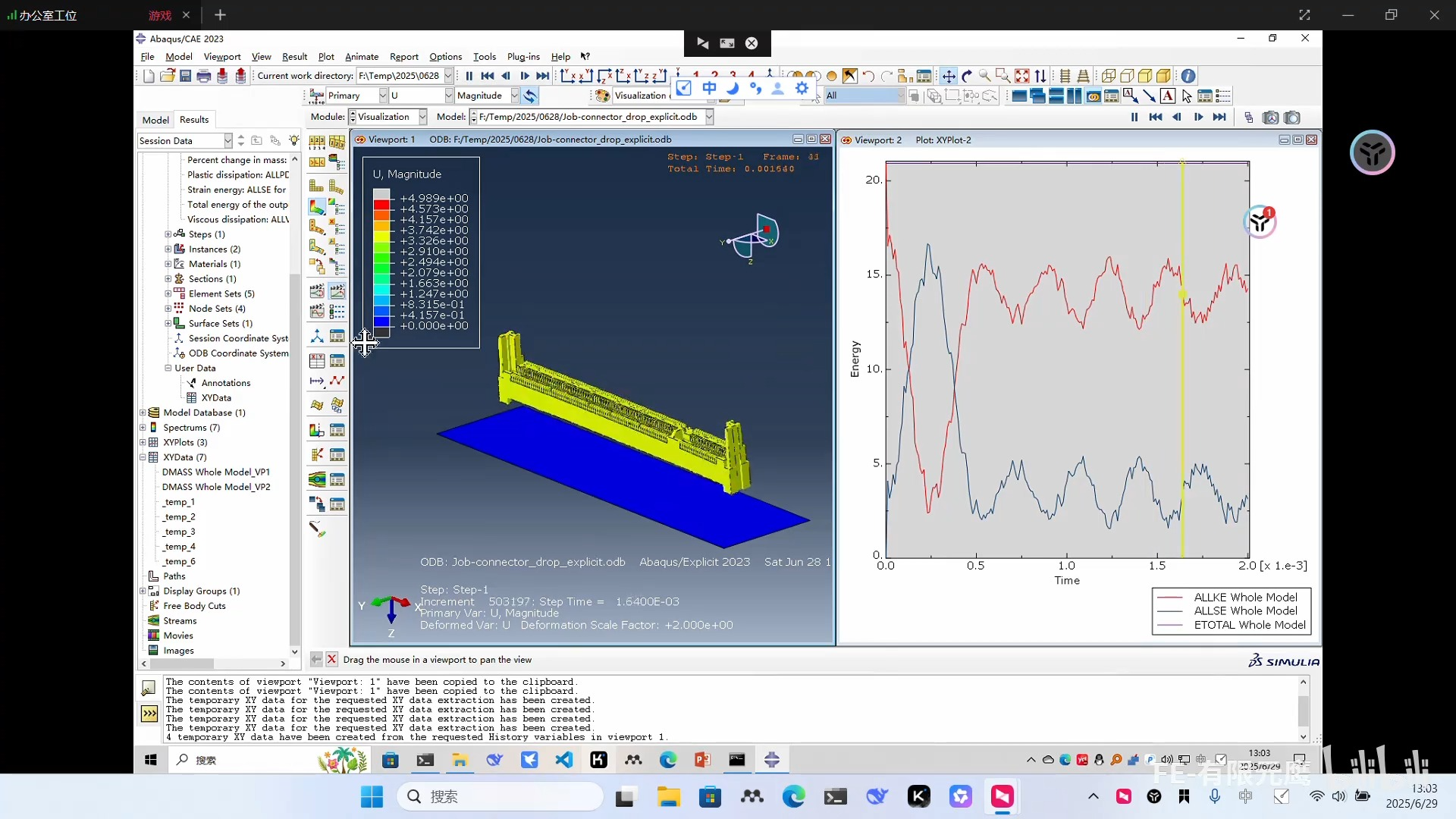The width and height of the screenshot is (1456, 819).
Task: Open the Plug-ins menu
Action: (x=522, y=57)
